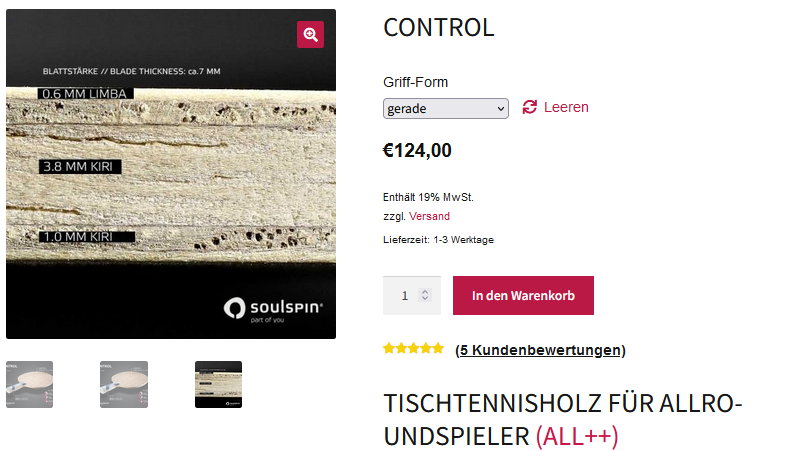Click the Soulspin logo in the image
Image resolution: width=789 pixels, height=451 pixels.
coord(273,309)
